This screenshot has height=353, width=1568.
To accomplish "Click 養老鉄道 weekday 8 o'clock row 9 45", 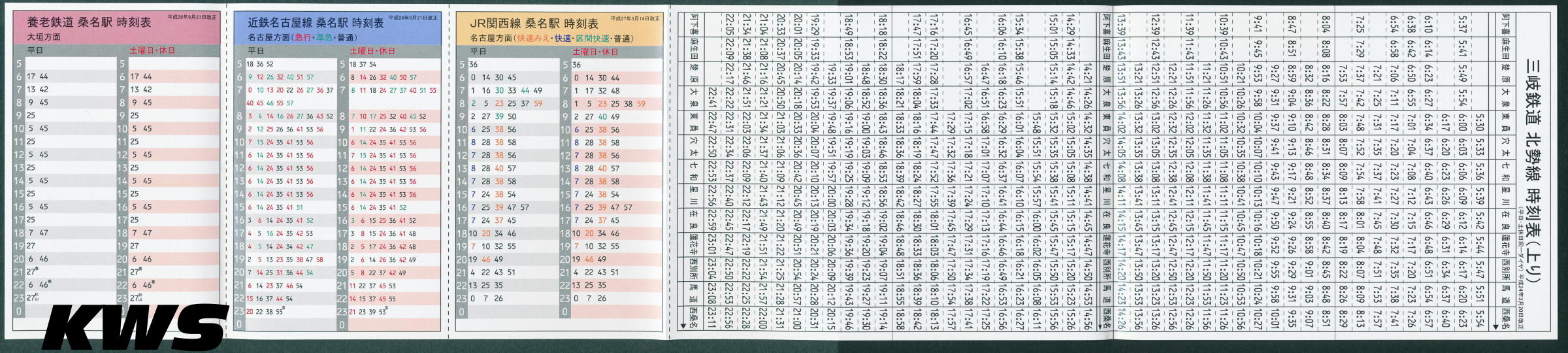I will 37,103.
